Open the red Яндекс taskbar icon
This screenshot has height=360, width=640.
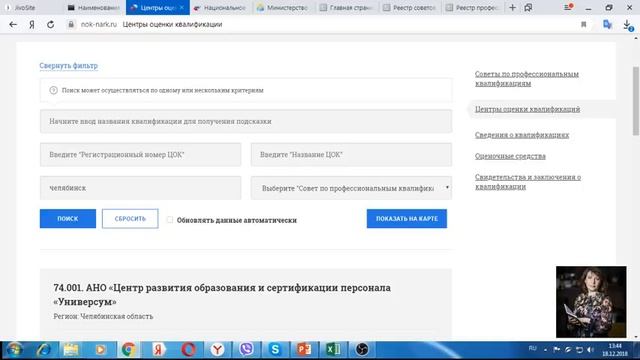158,349
